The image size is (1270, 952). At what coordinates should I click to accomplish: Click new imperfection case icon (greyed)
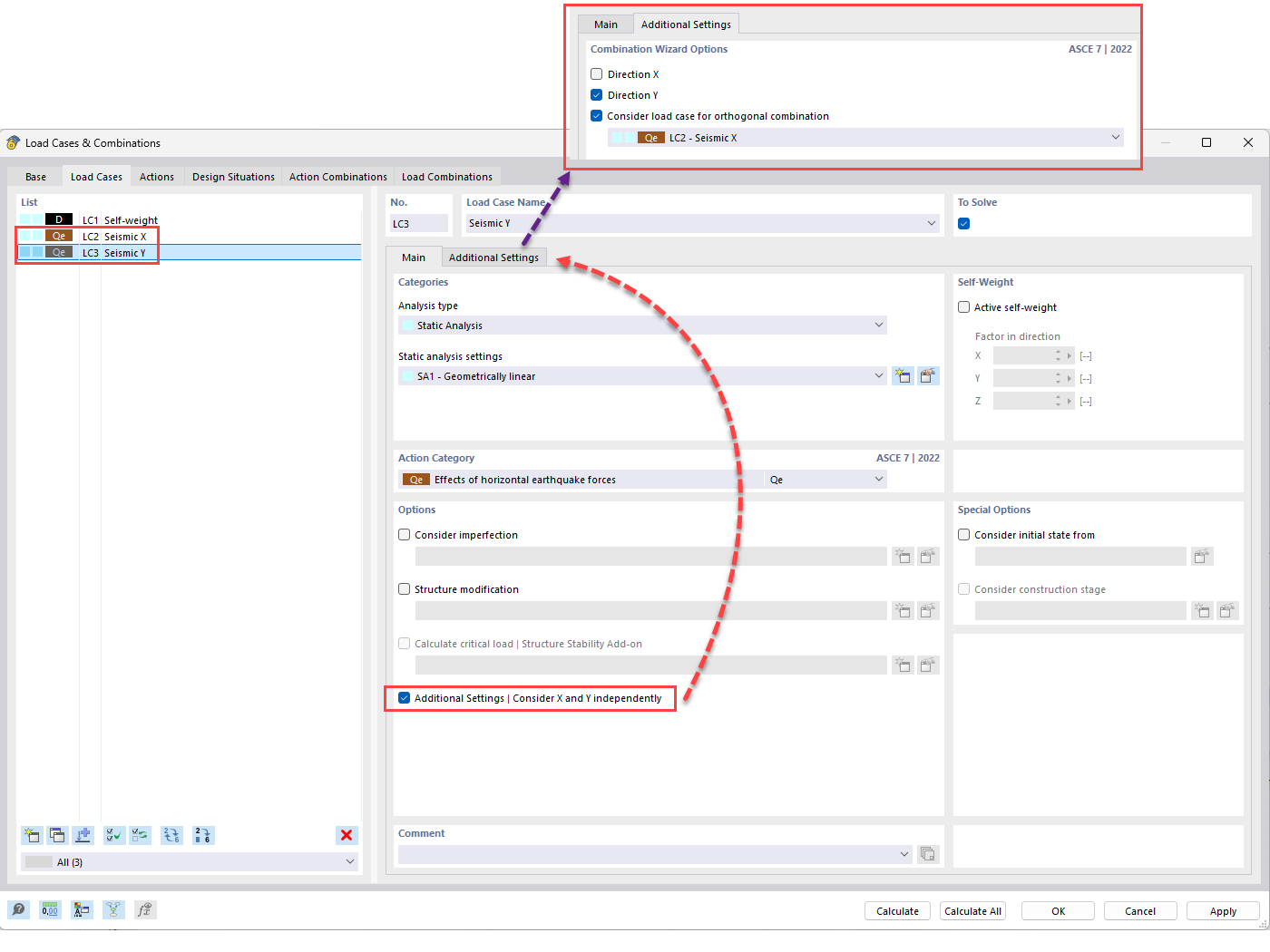click(x=903, y=557)
